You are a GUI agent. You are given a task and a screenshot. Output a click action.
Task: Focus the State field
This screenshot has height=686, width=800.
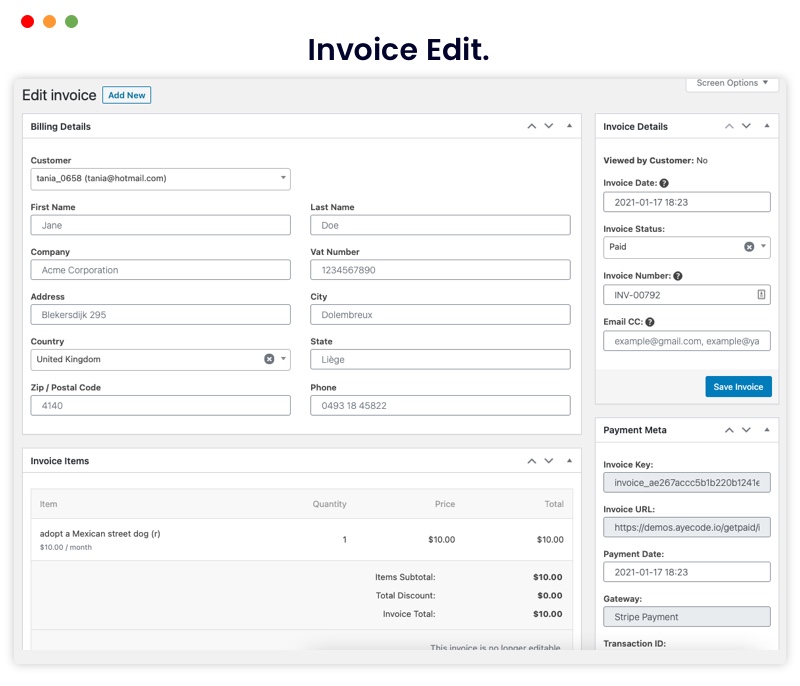[440, 360]
